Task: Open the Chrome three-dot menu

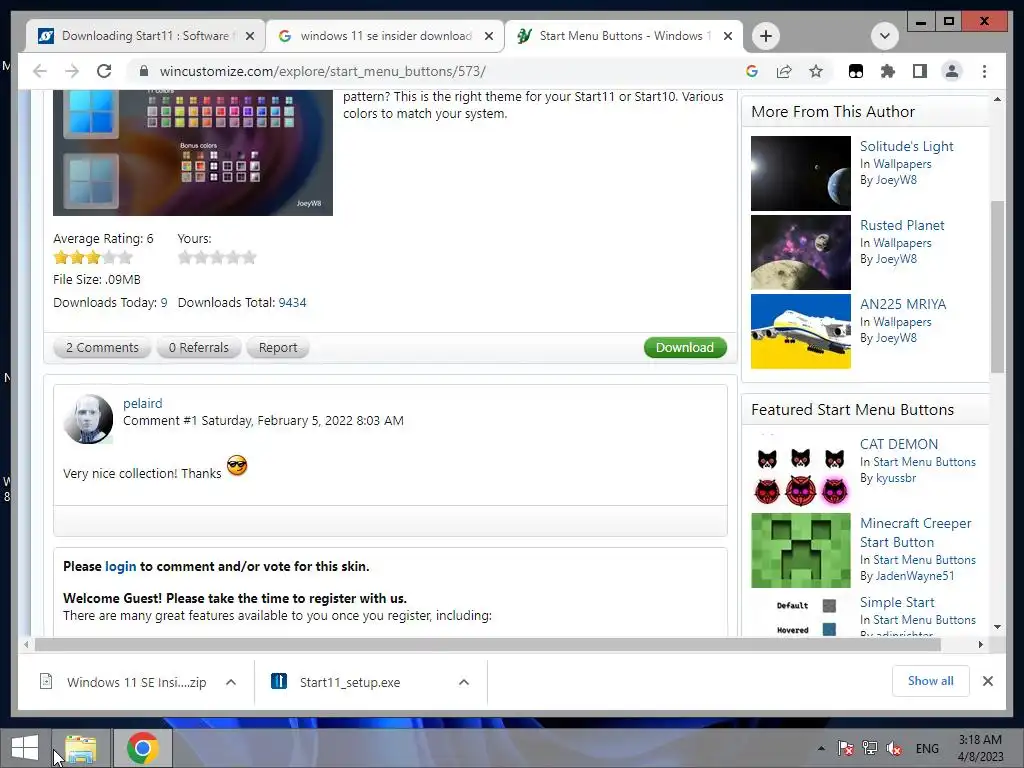Action: pos(984,71)
